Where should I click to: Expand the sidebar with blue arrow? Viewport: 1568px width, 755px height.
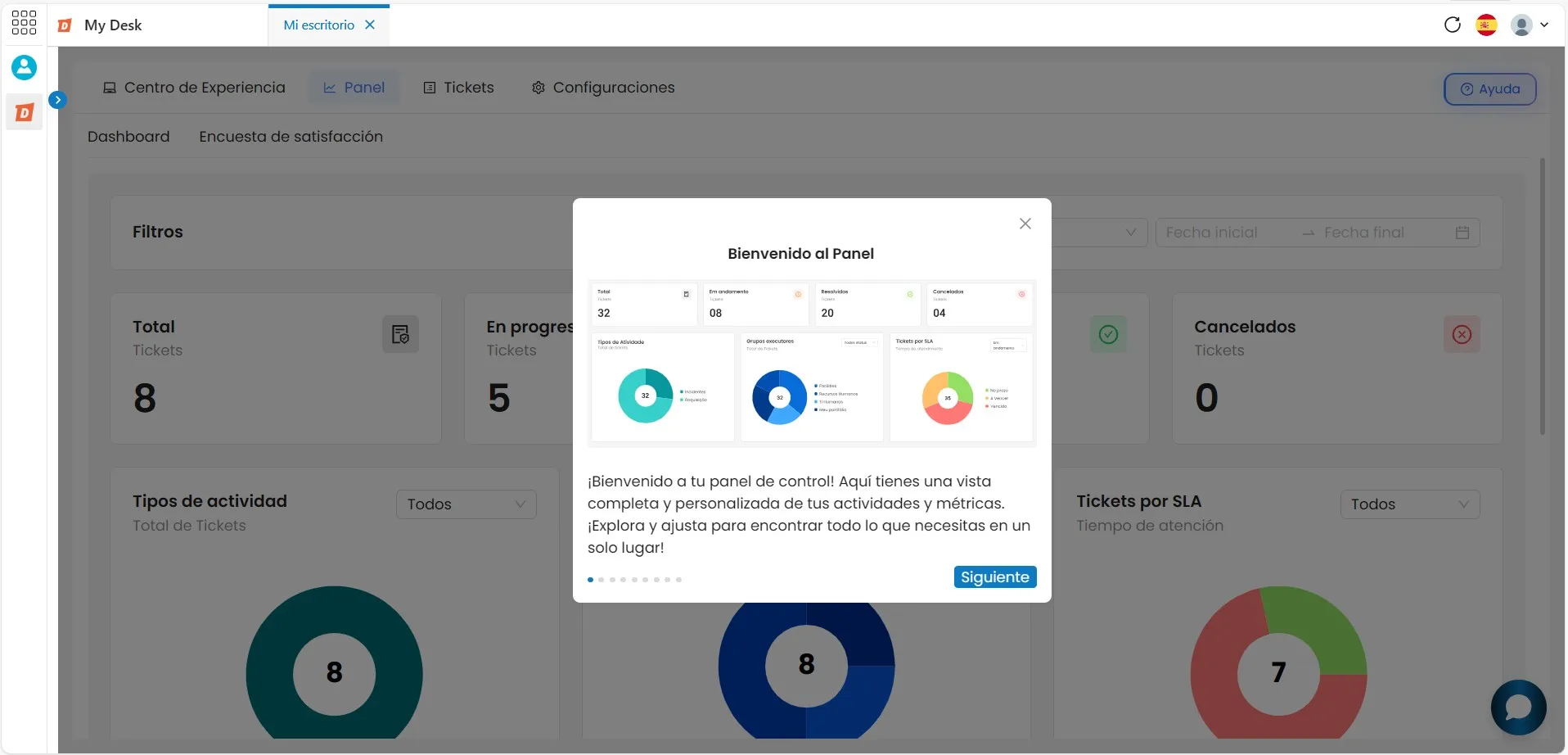click(x=57, y=100)
